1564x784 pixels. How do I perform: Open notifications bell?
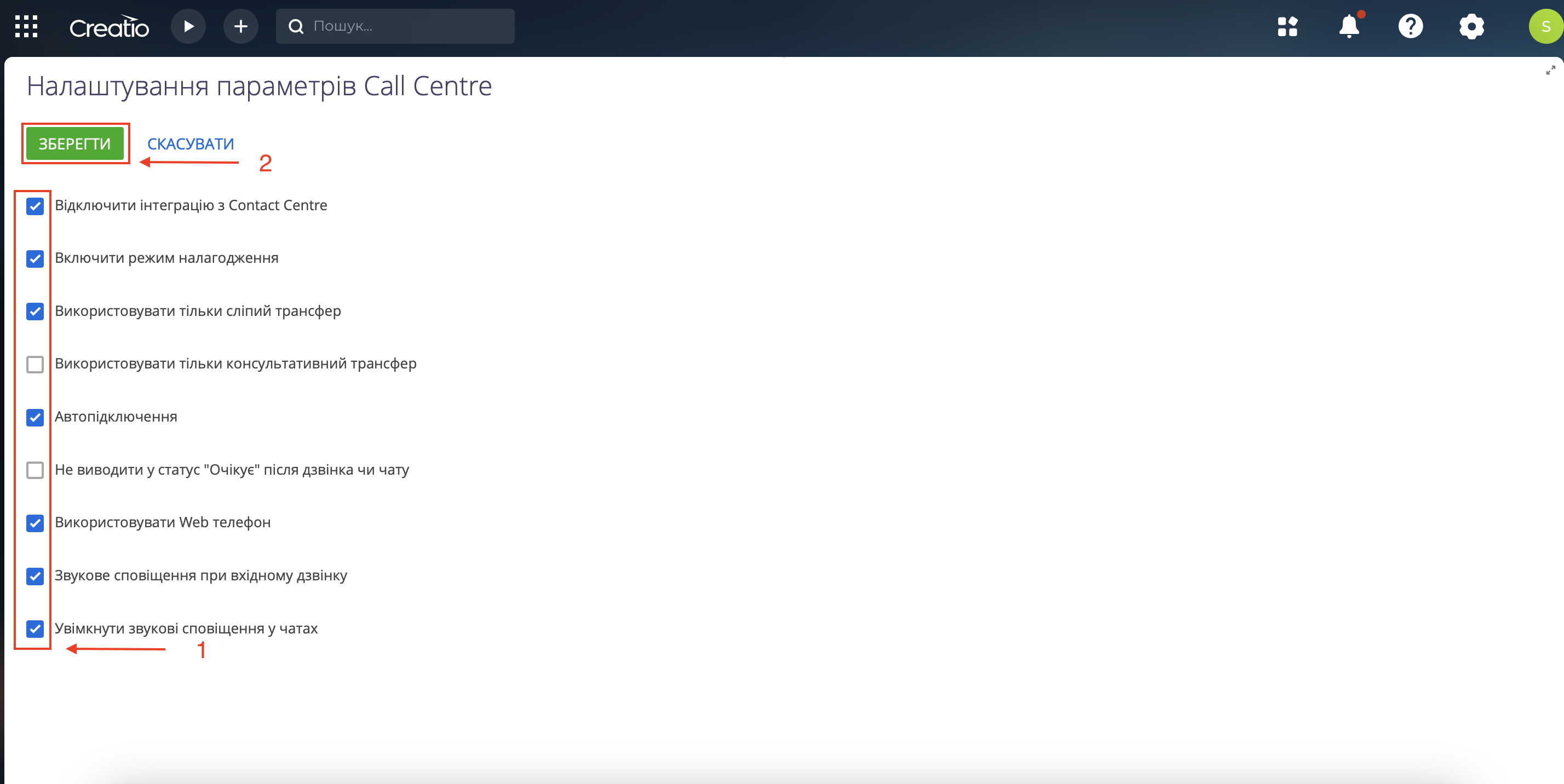[x=1349, y=26]
